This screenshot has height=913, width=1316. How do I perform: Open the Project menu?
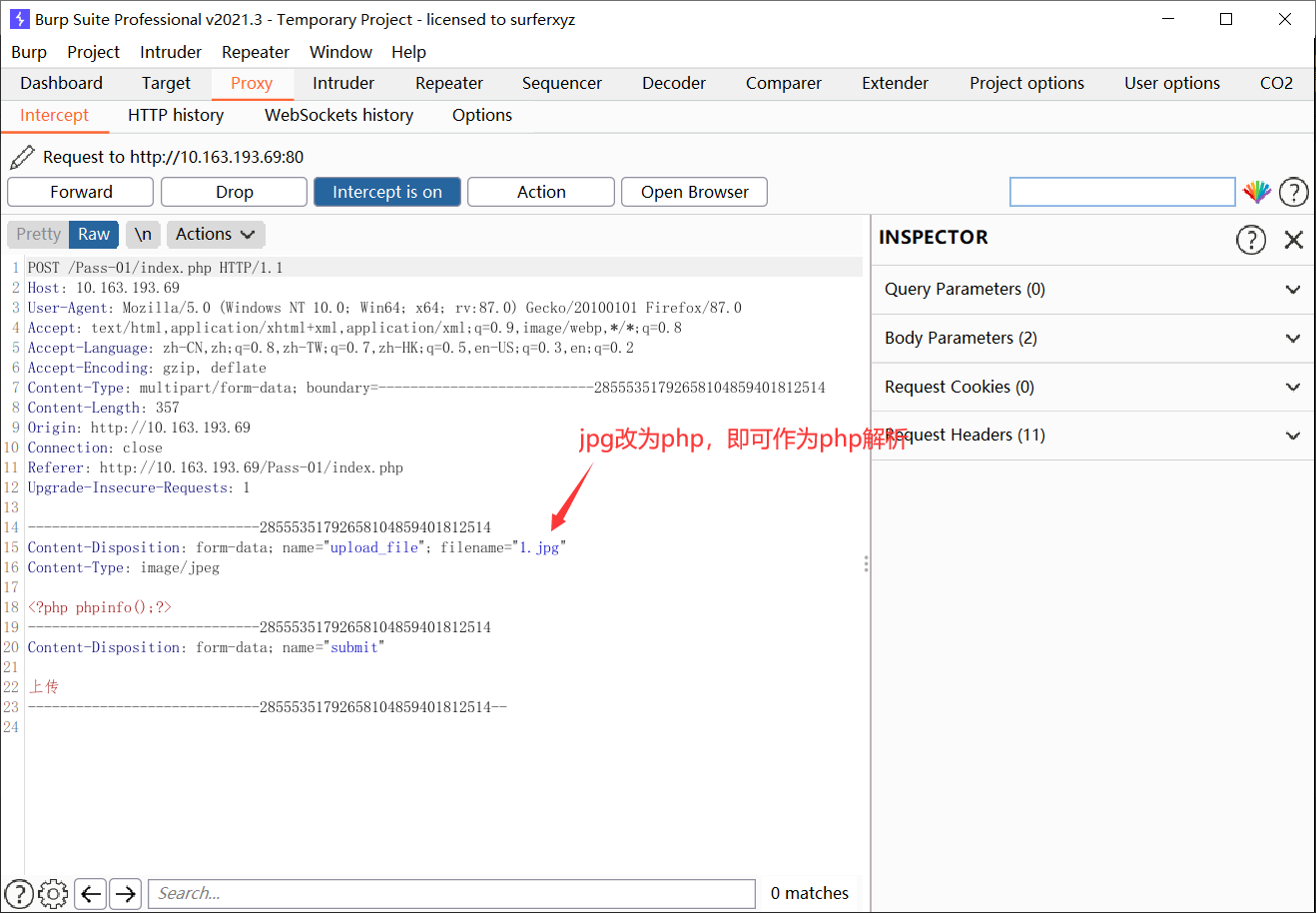[x=93, y=52]
